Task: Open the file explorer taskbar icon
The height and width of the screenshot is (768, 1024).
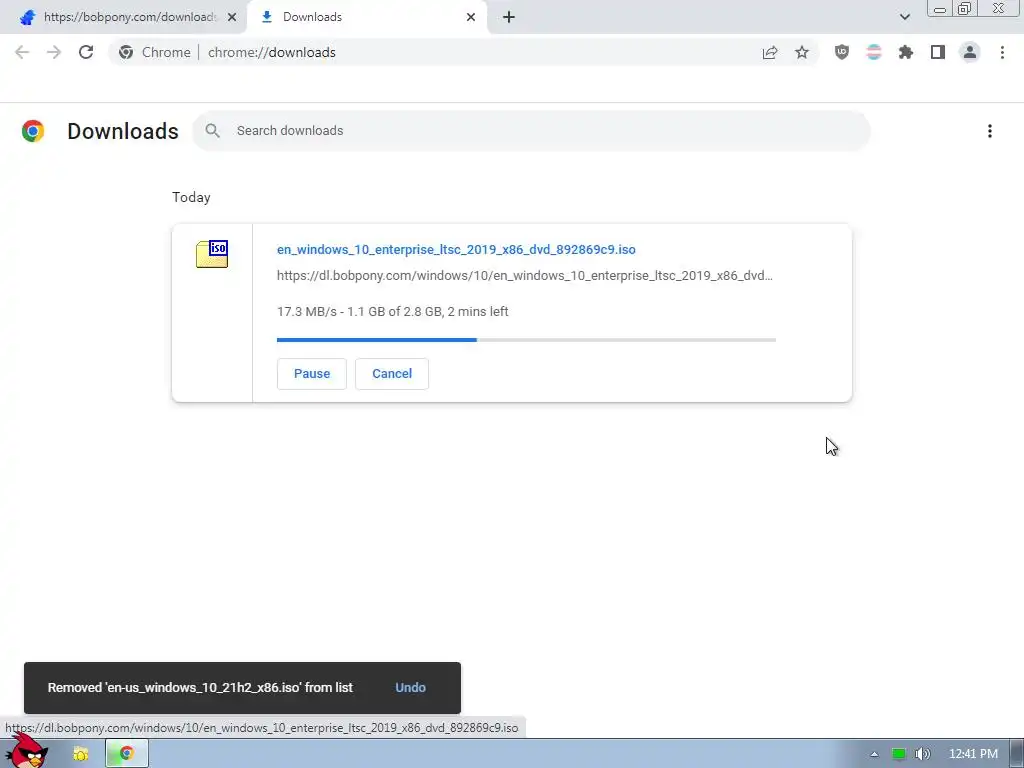Action: click(80, 754)
